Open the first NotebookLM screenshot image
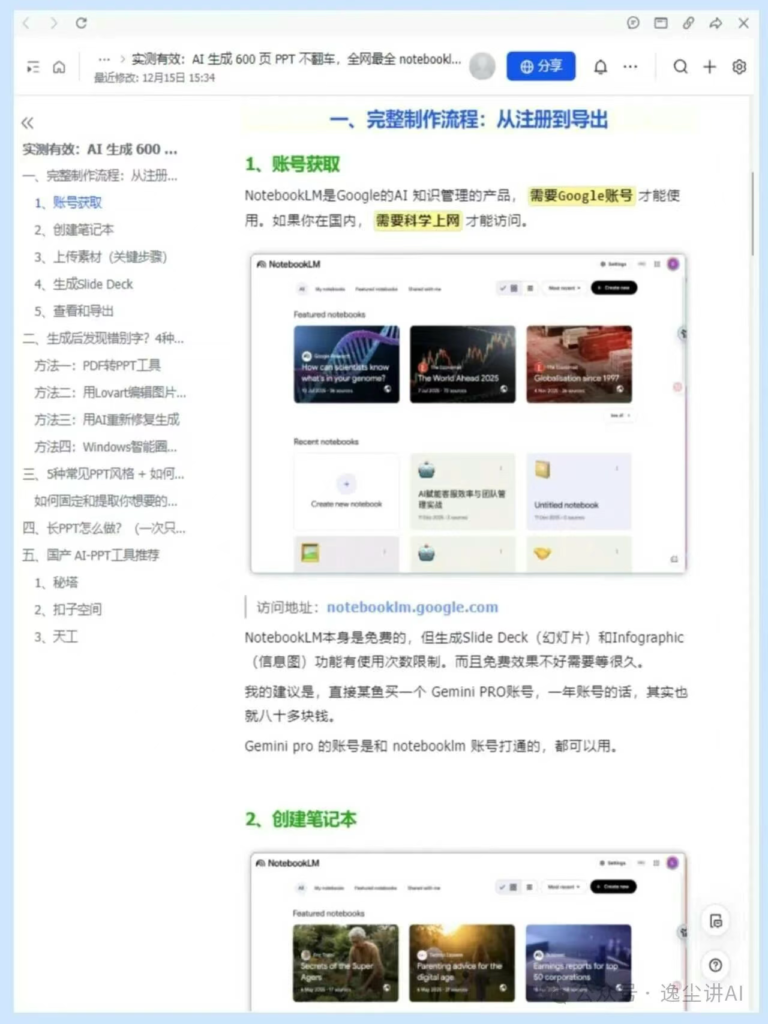Screen dimensions: 768x1024 click(468, 413)
